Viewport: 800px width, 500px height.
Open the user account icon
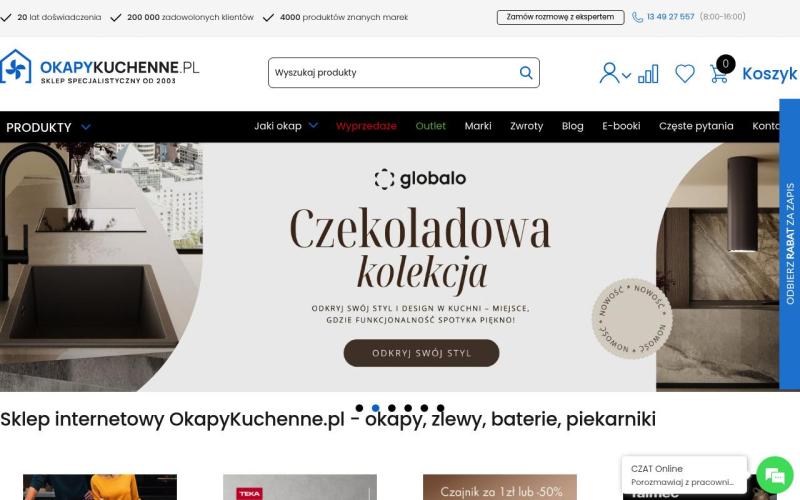coord(609,73)
